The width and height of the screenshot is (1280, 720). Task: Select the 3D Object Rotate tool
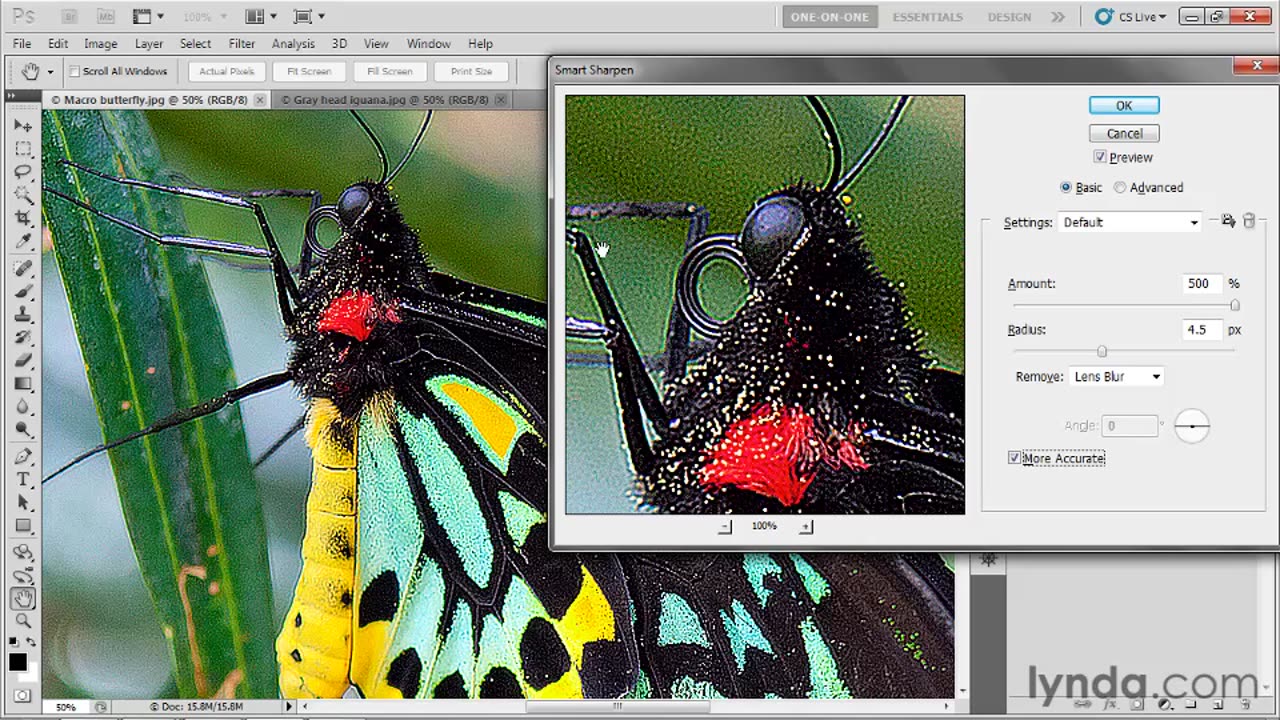(x=23, y=552)
